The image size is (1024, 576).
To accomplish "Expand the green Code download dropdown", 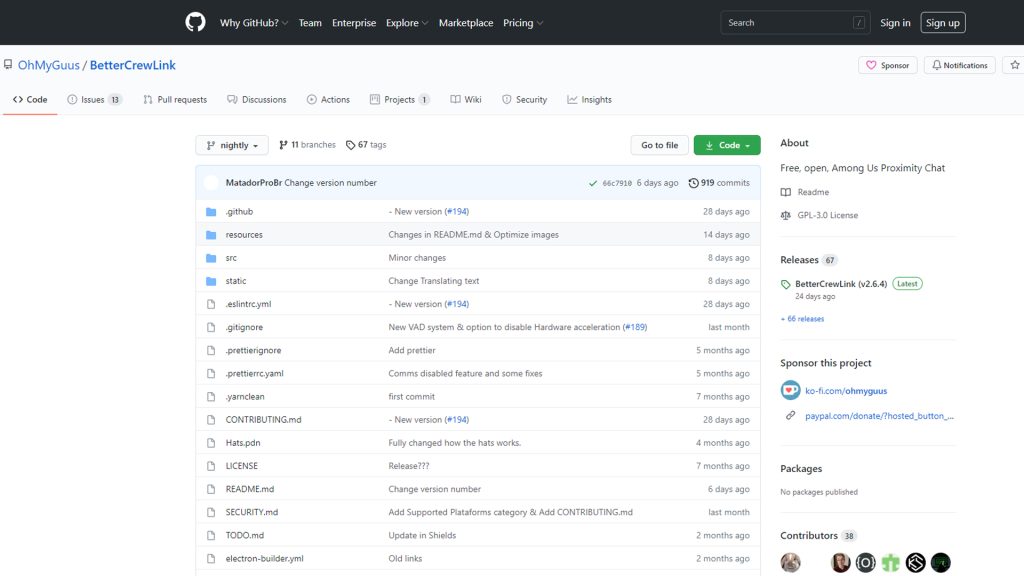I will point(727,144).
